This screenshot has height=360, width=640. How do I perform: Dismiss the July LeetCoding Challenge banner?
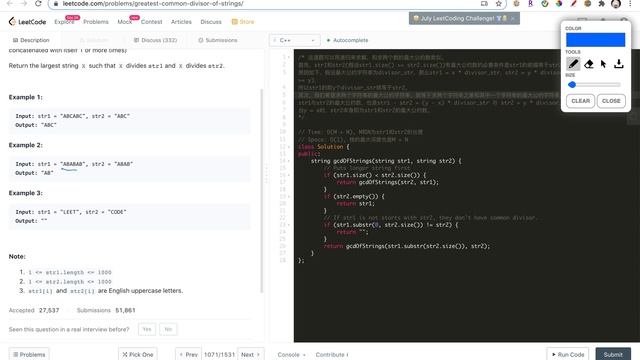513,18
